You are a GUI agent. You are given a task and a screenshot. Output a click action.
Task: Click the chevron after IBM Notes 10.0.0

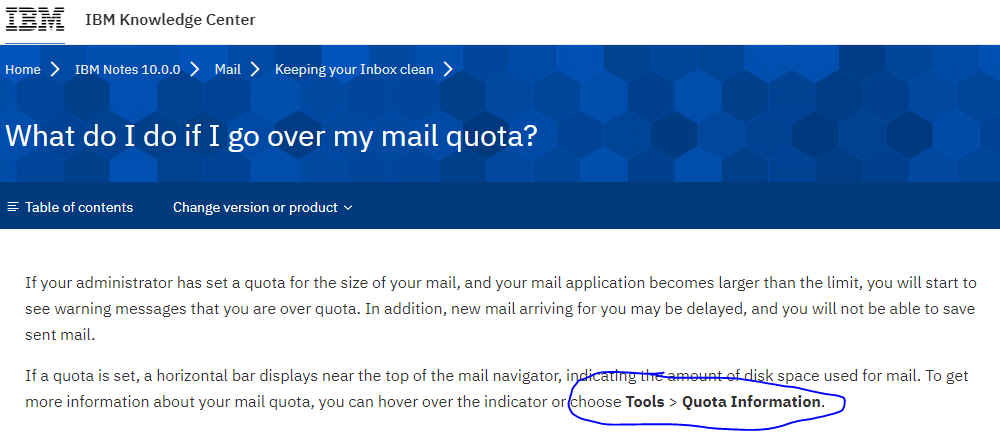tap(196, 70)
